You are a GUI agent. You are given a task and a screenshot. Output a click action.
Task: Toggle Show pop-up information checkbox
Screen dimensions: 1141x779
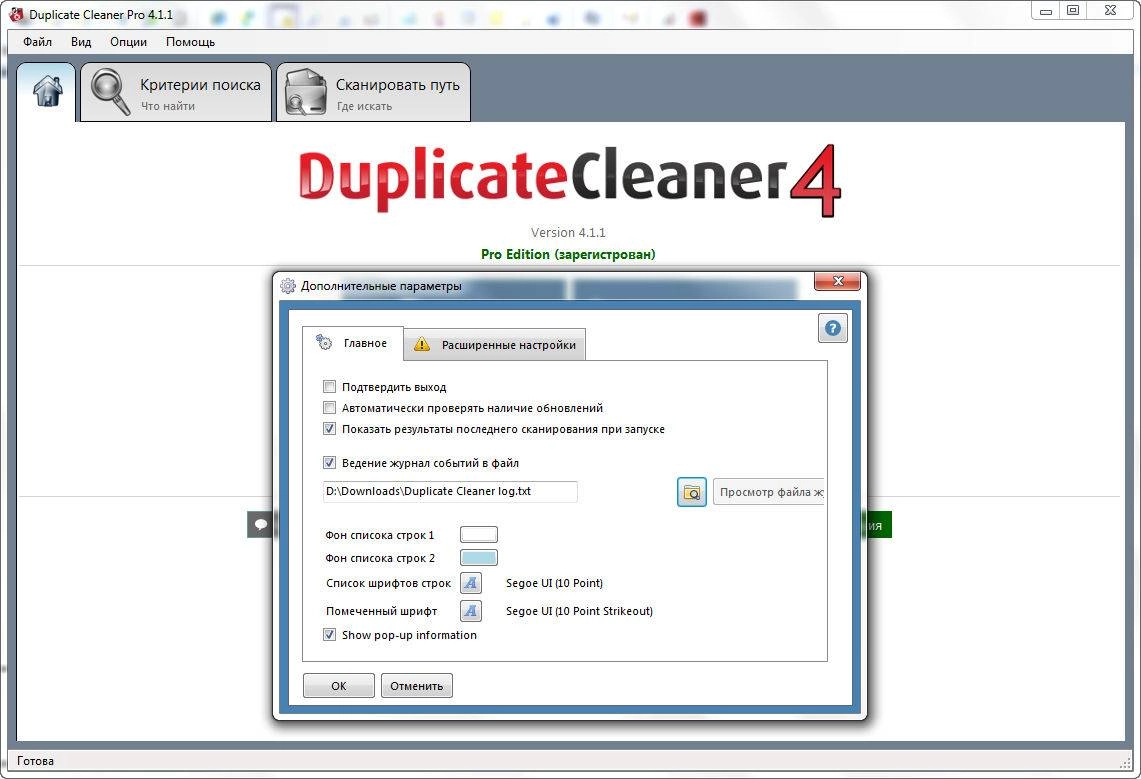330,635
